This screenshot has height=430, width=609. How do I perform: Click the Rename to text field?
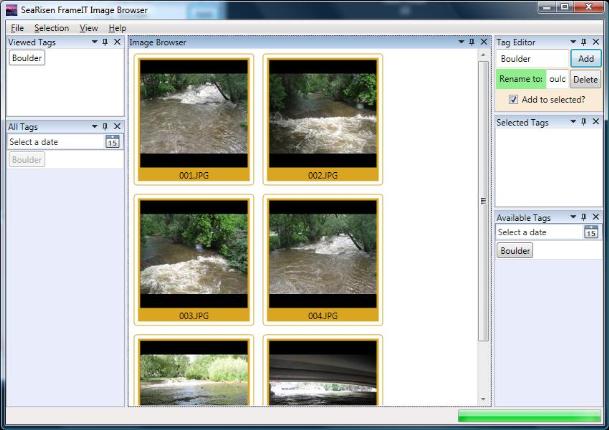click(x=557, y=79)
